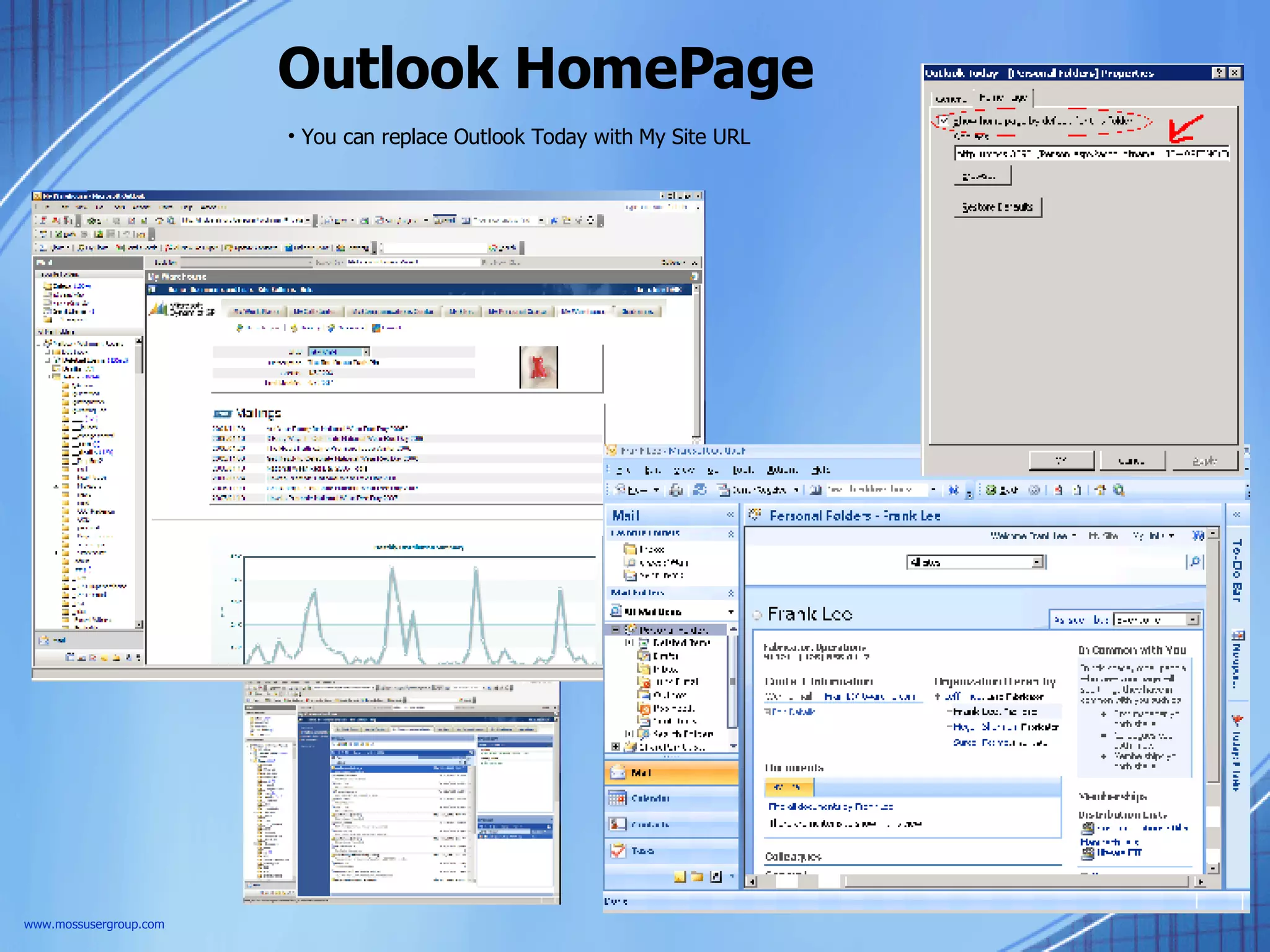The height and width of the screenshot is (952, 1270).
Task: Switch to the General tab in Properties
Action: coord(951,99)
